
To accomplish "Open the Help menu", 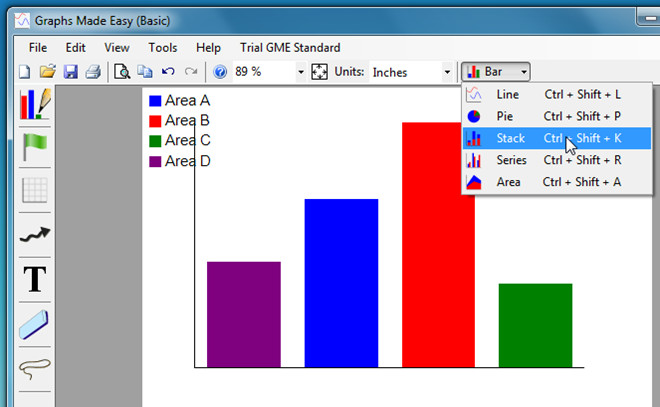I will (208, 48).
